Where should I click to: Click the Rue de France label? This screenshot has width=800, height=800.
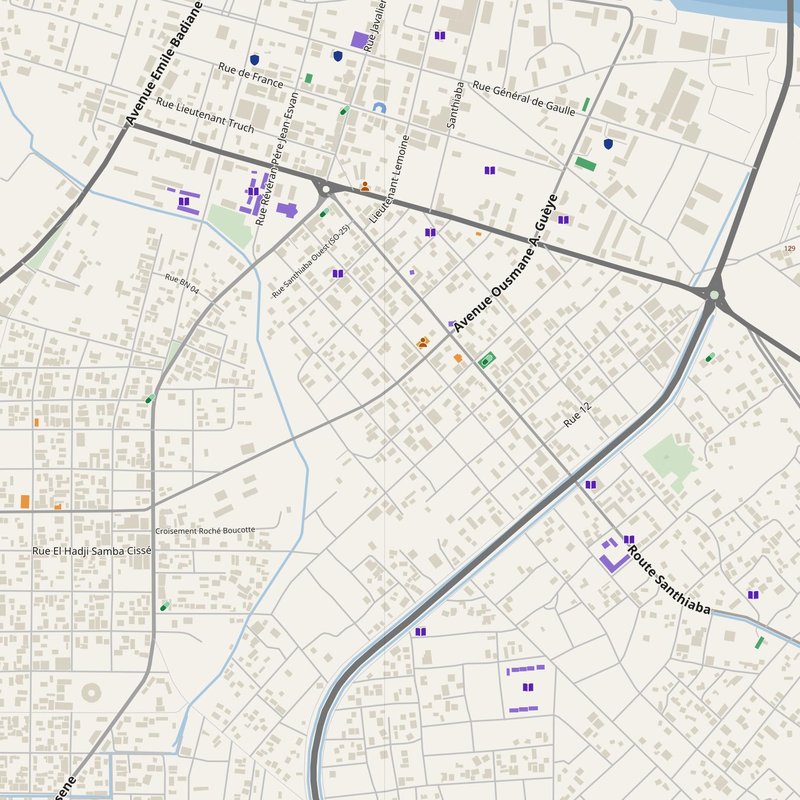(251, 75)
